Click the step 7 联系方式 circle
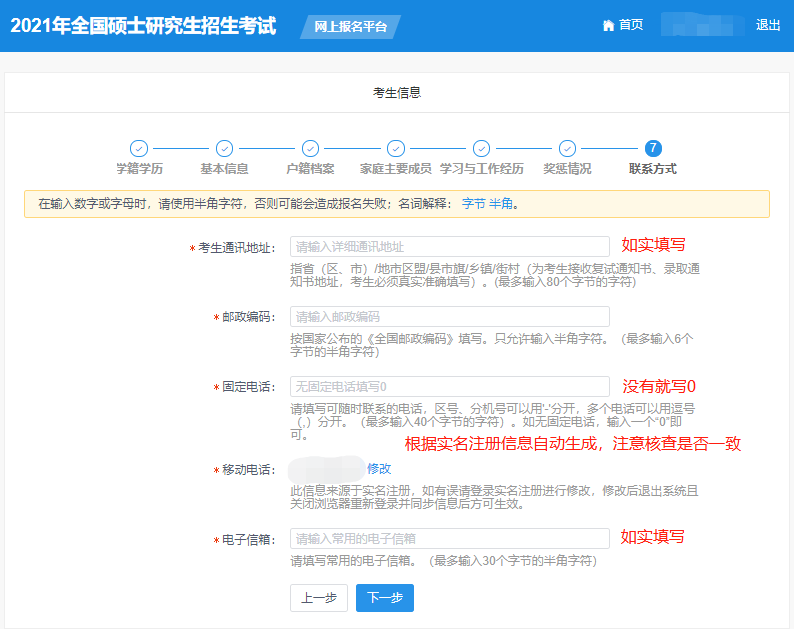Image resolution: width=794 pixels, height=629 pixels. pyautogui.click(x=653, y=148)
